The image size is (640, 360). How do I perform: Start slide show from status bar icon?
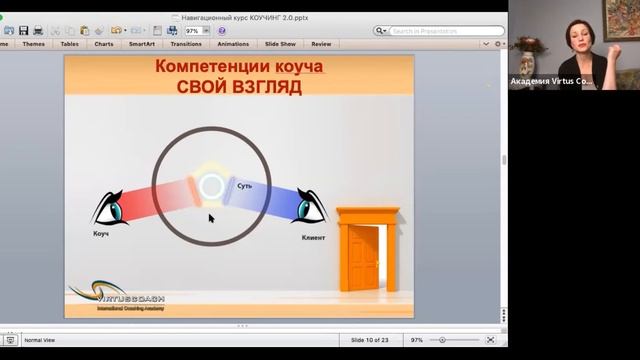pos(10,340)
